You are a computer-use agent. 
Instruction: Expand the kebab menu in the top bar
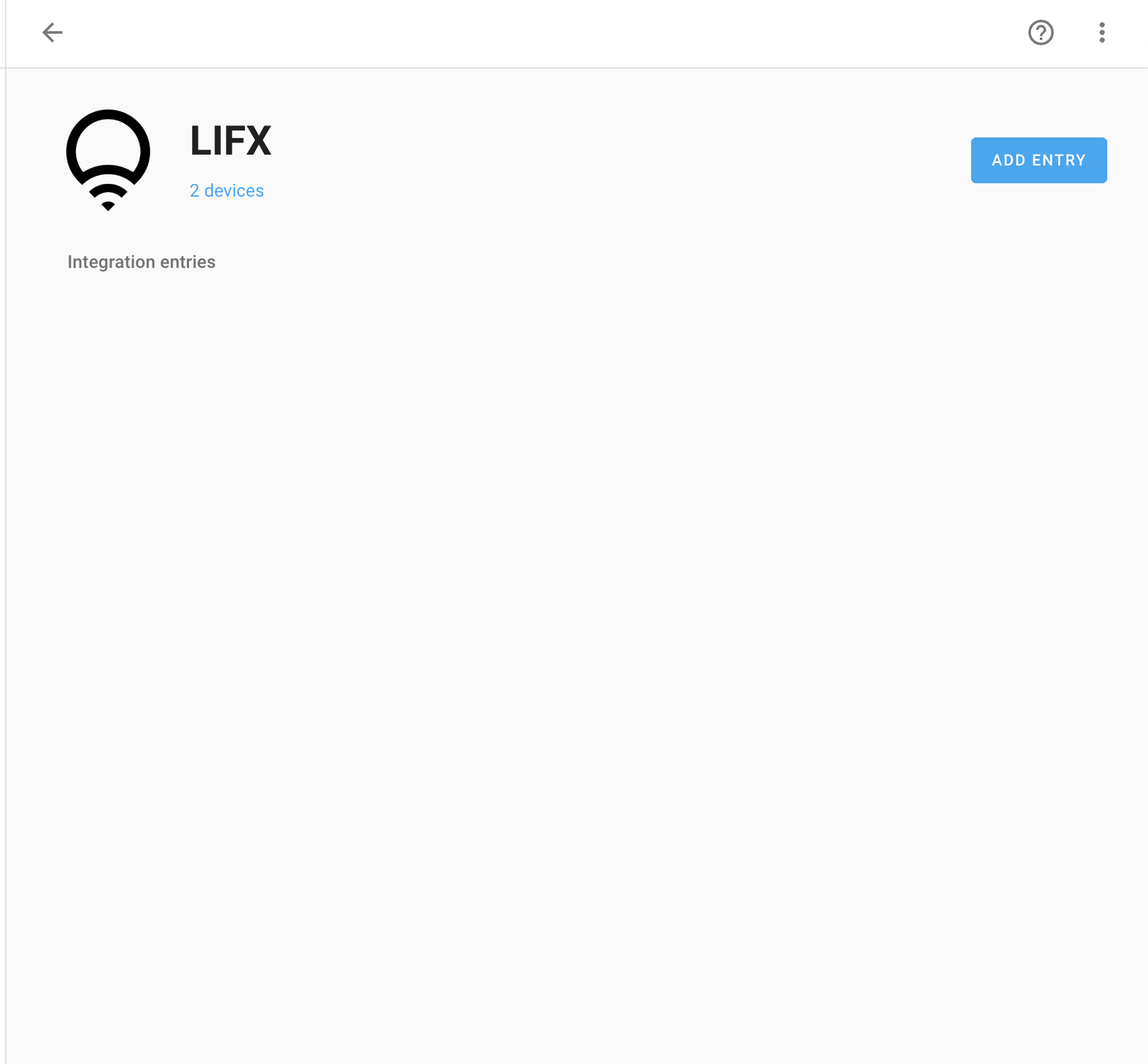[1102, 32]
